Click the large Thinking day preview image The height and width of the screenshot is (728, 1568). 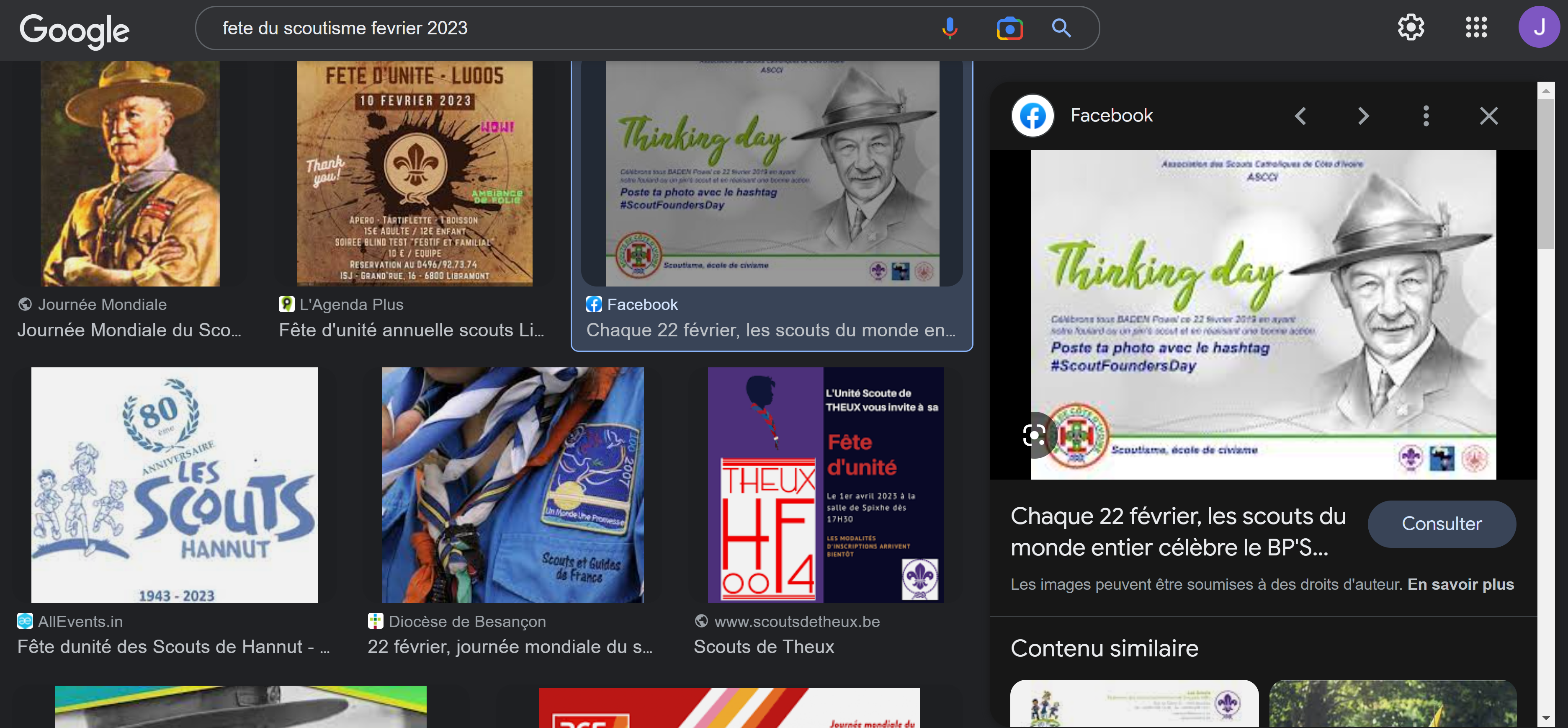tap(1263, 314)
